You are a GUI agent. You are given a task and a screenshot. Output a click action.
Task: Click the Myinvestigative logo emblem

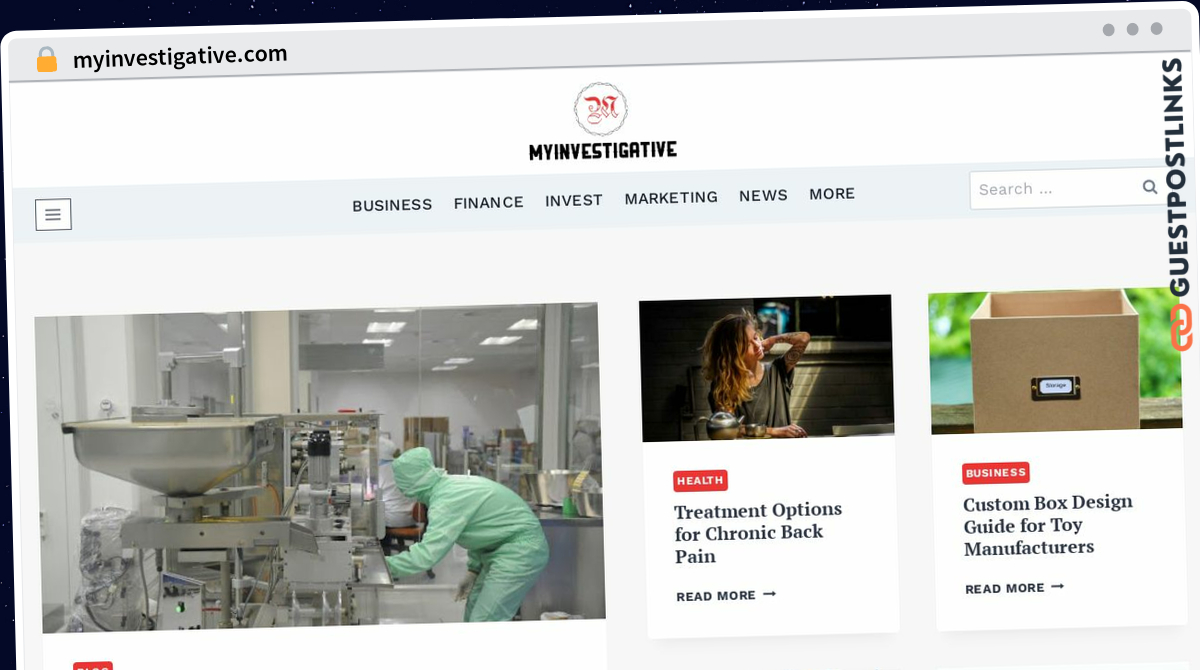(x=601, y=110)
